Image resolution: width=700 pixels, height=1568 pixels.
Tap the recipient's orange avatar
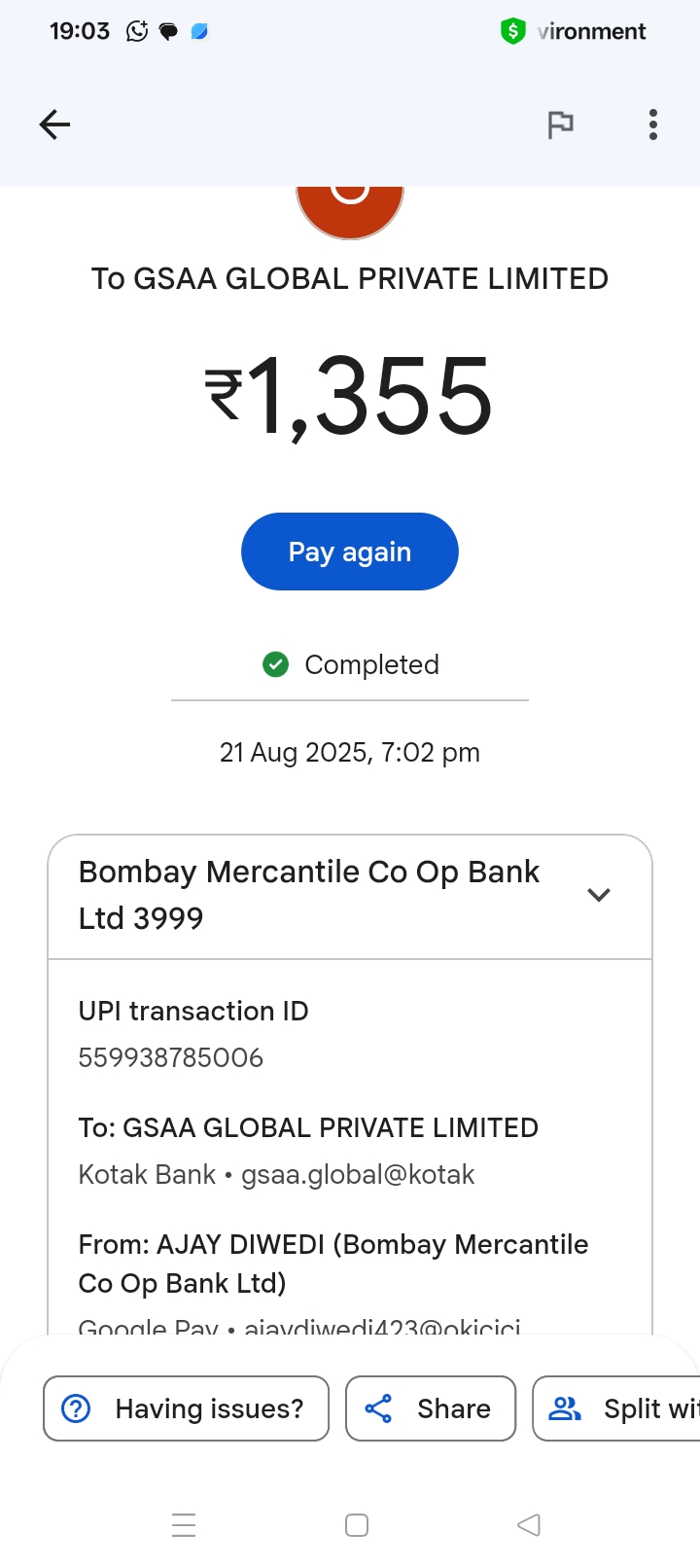(350, 208)
